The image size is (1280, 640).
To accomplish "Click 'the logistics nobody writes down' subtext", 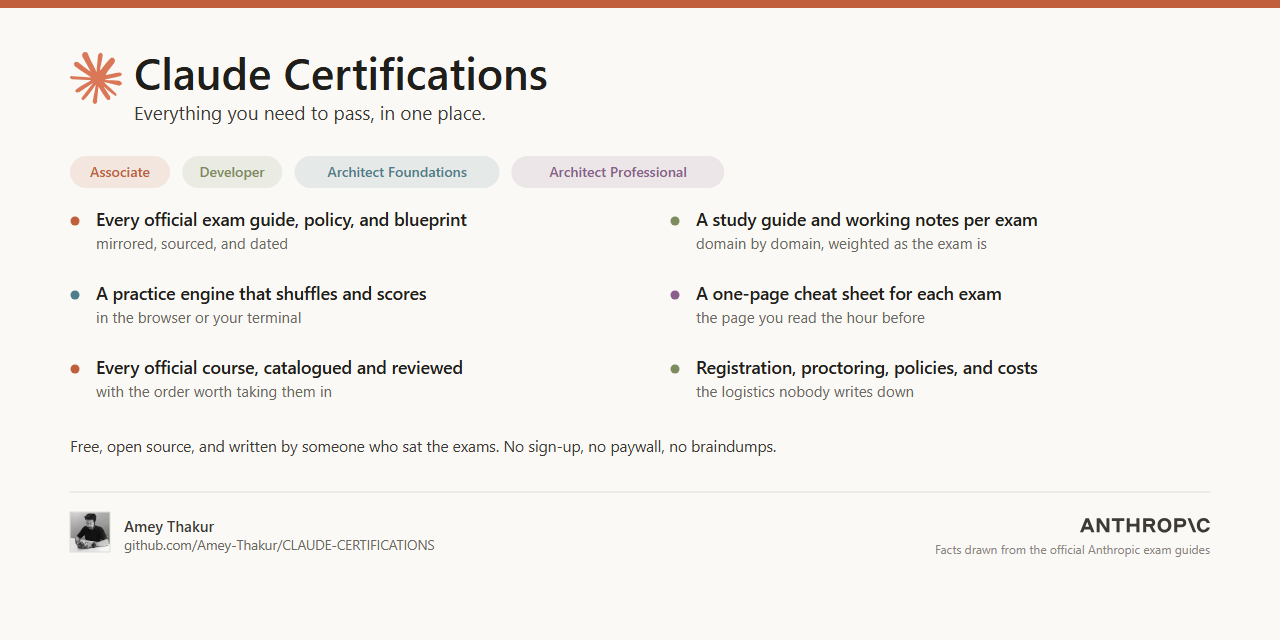I will click(805, 392).
